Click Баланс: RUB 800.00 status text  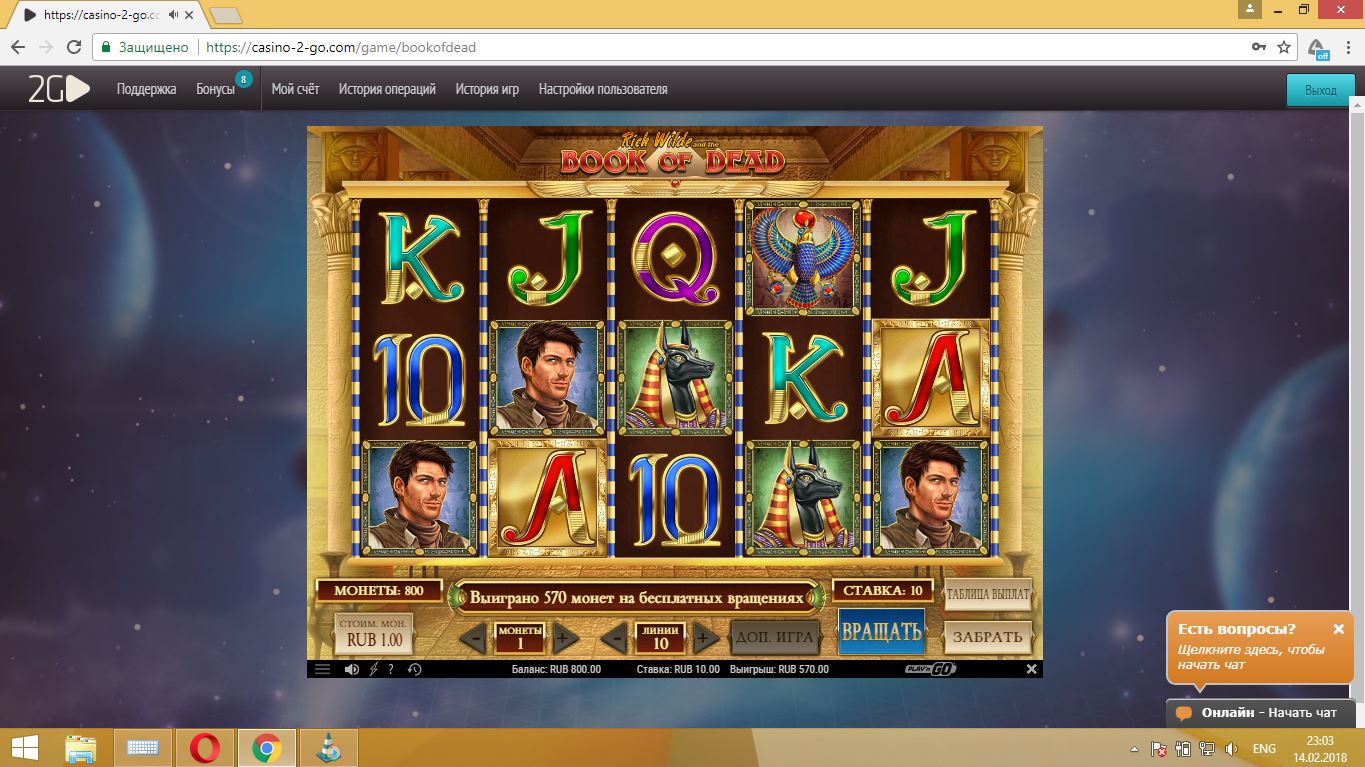[556, 669]
